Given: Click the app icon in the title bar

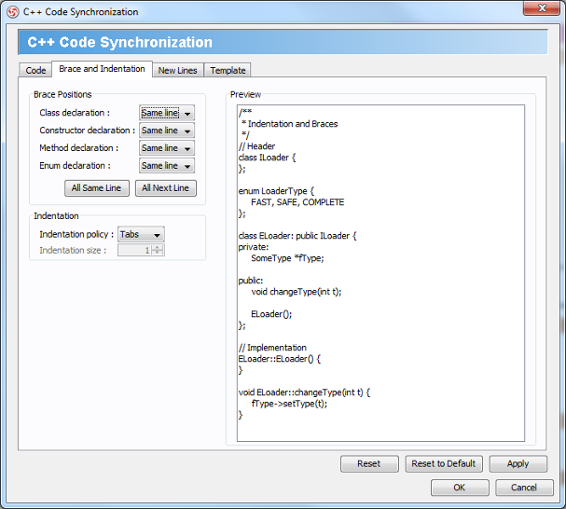Looking at the screenshot, I should 13,12.
